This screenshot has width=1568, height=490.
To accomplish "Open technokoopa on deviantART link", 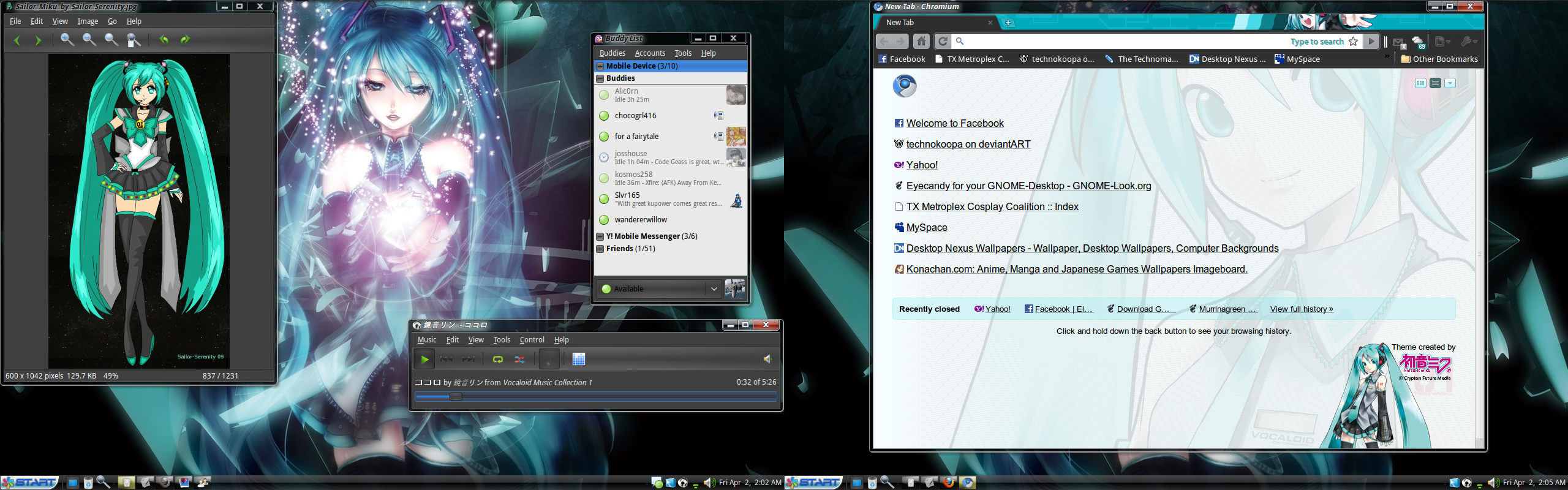I will point(968,145).
